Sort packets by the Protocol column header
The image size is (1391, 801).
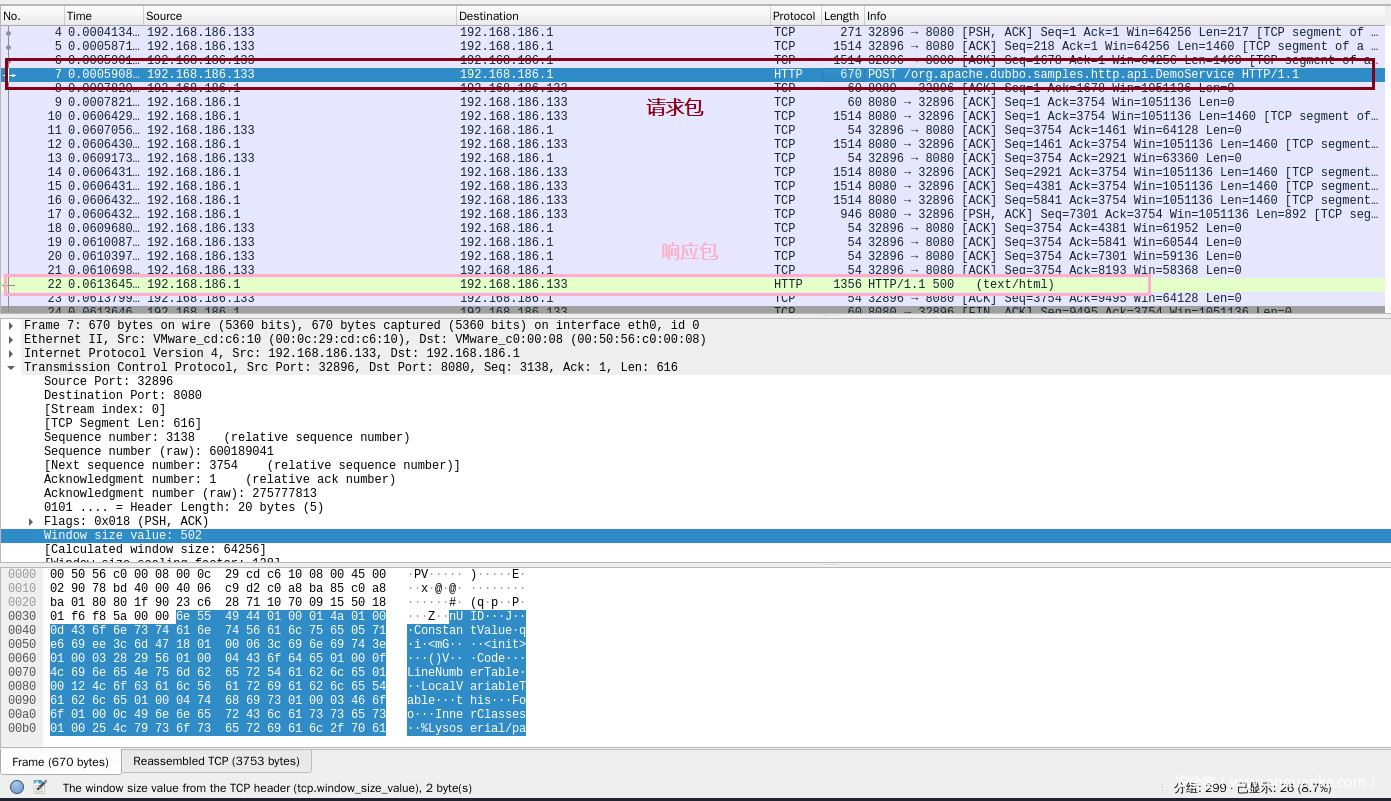(x=794, y=16)
